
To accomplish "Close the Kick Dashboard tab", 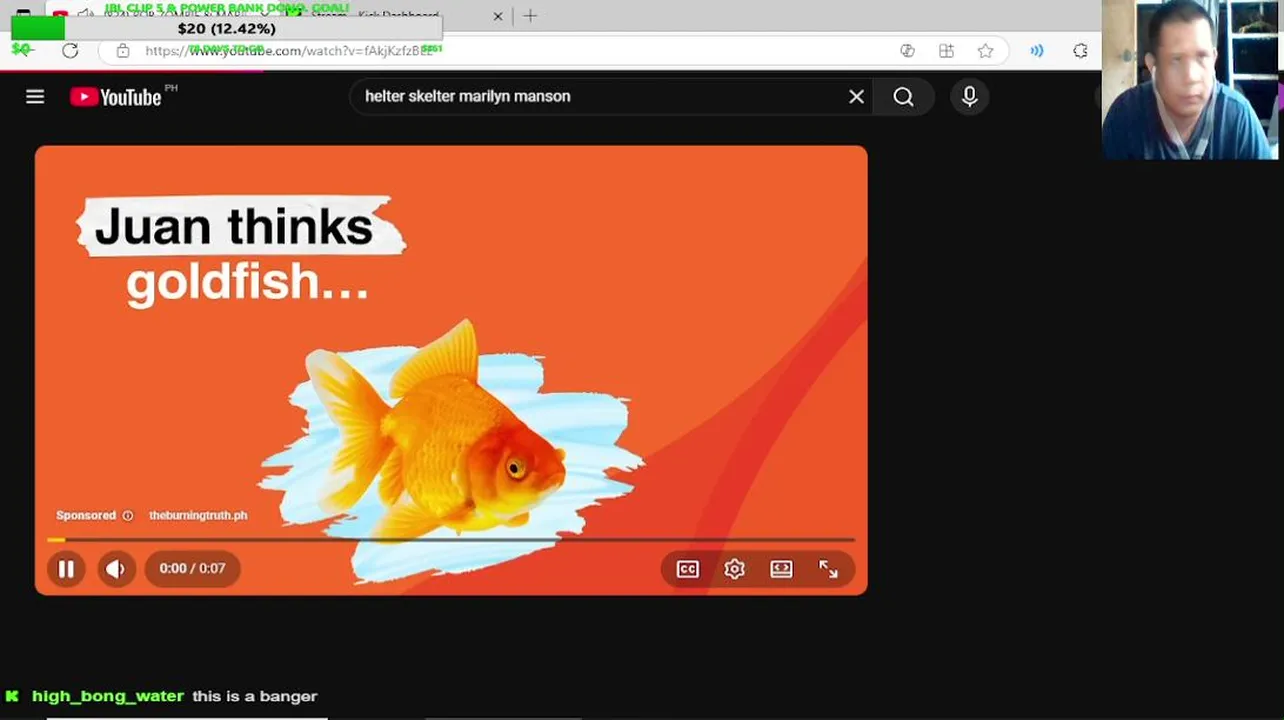I will coord(498,16).
